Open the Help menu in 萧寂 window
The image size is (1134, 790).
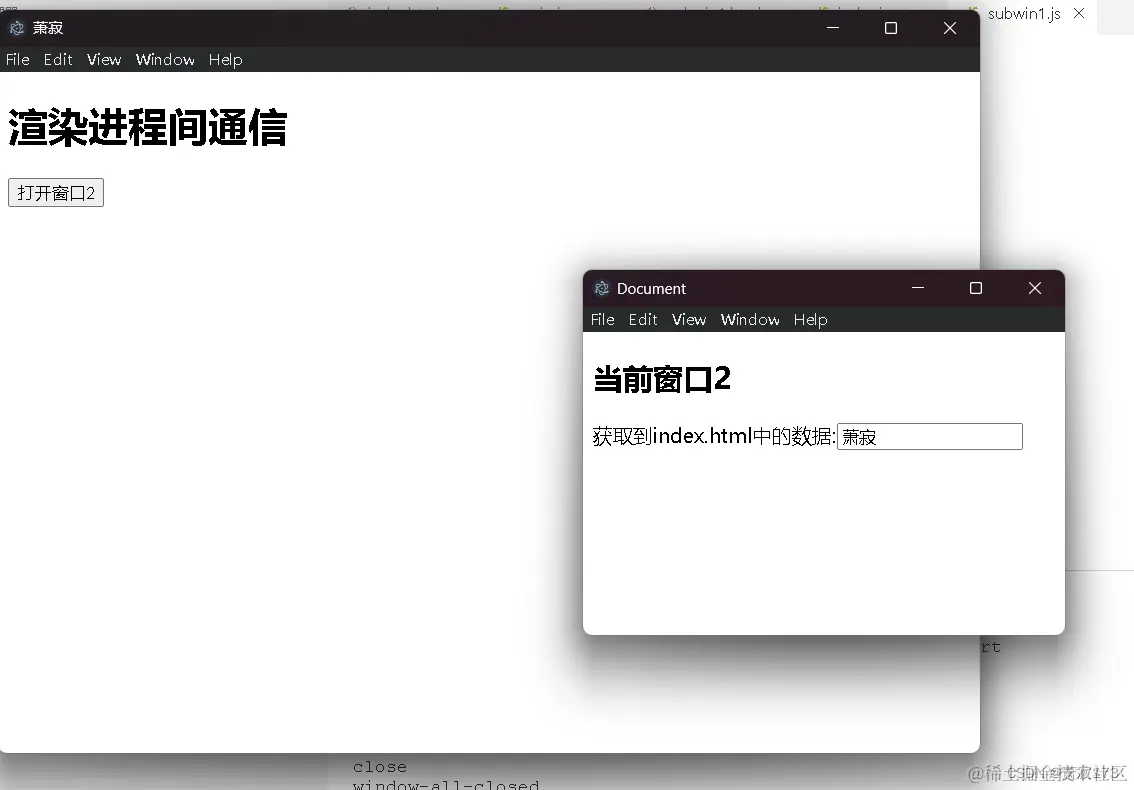225,60
